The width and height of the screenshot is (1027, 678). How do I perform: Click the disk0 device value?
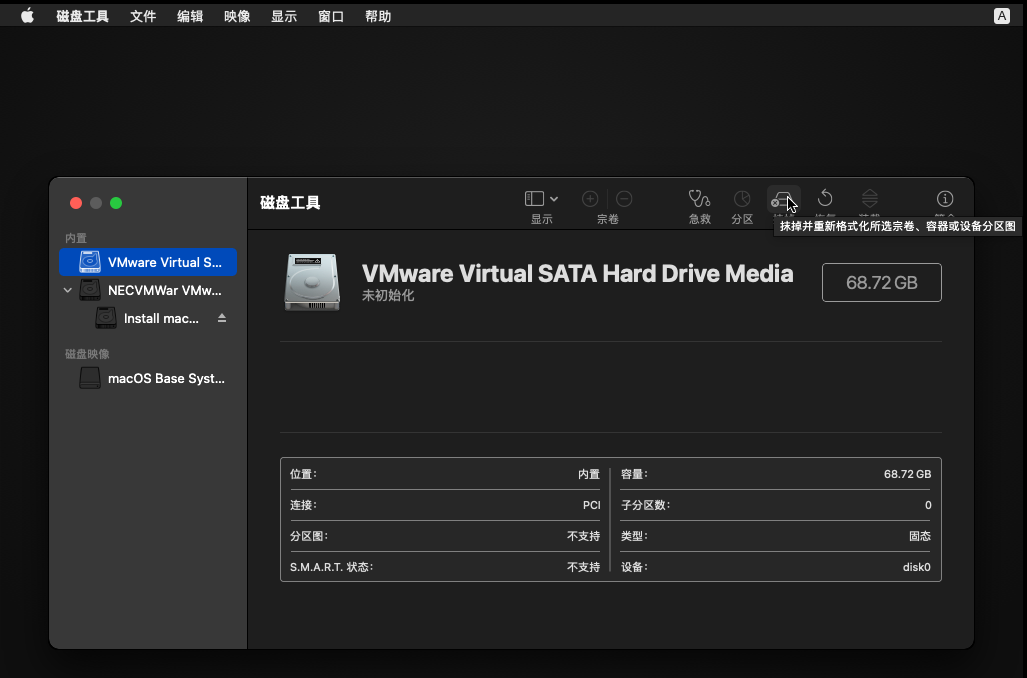point(916,567)
